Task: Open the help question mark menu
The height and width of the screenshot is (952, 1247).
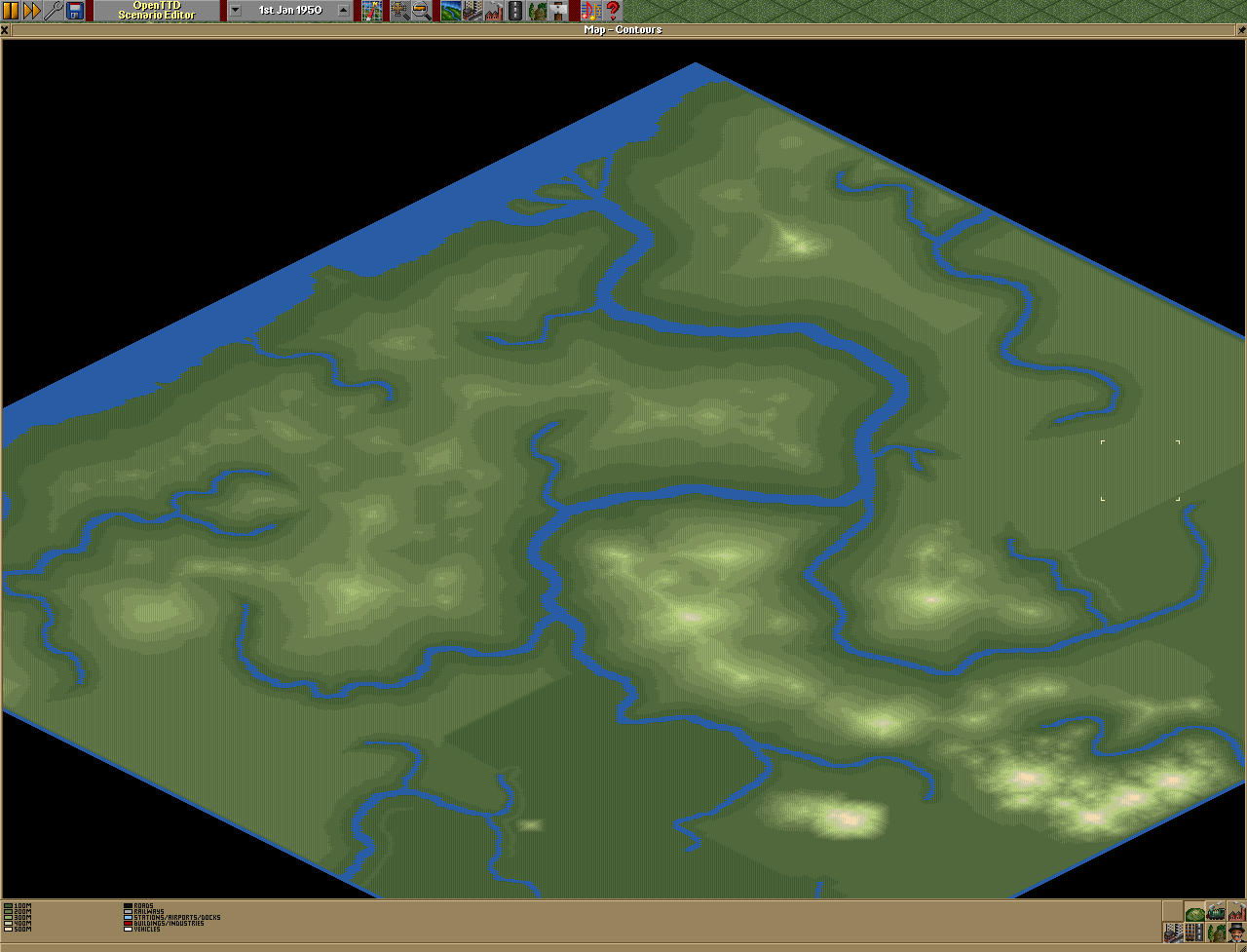Action: [613, 12]
